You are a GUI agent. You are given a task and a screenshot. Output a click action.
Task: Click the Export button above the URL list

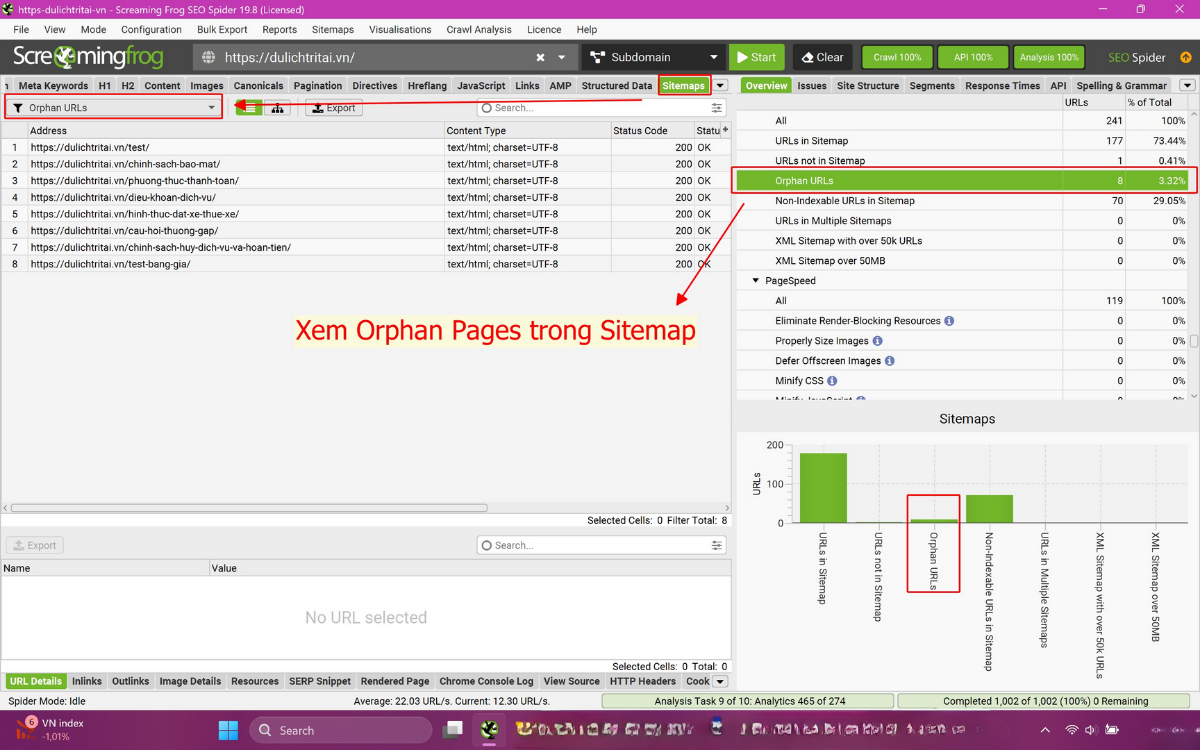point(333,107)
